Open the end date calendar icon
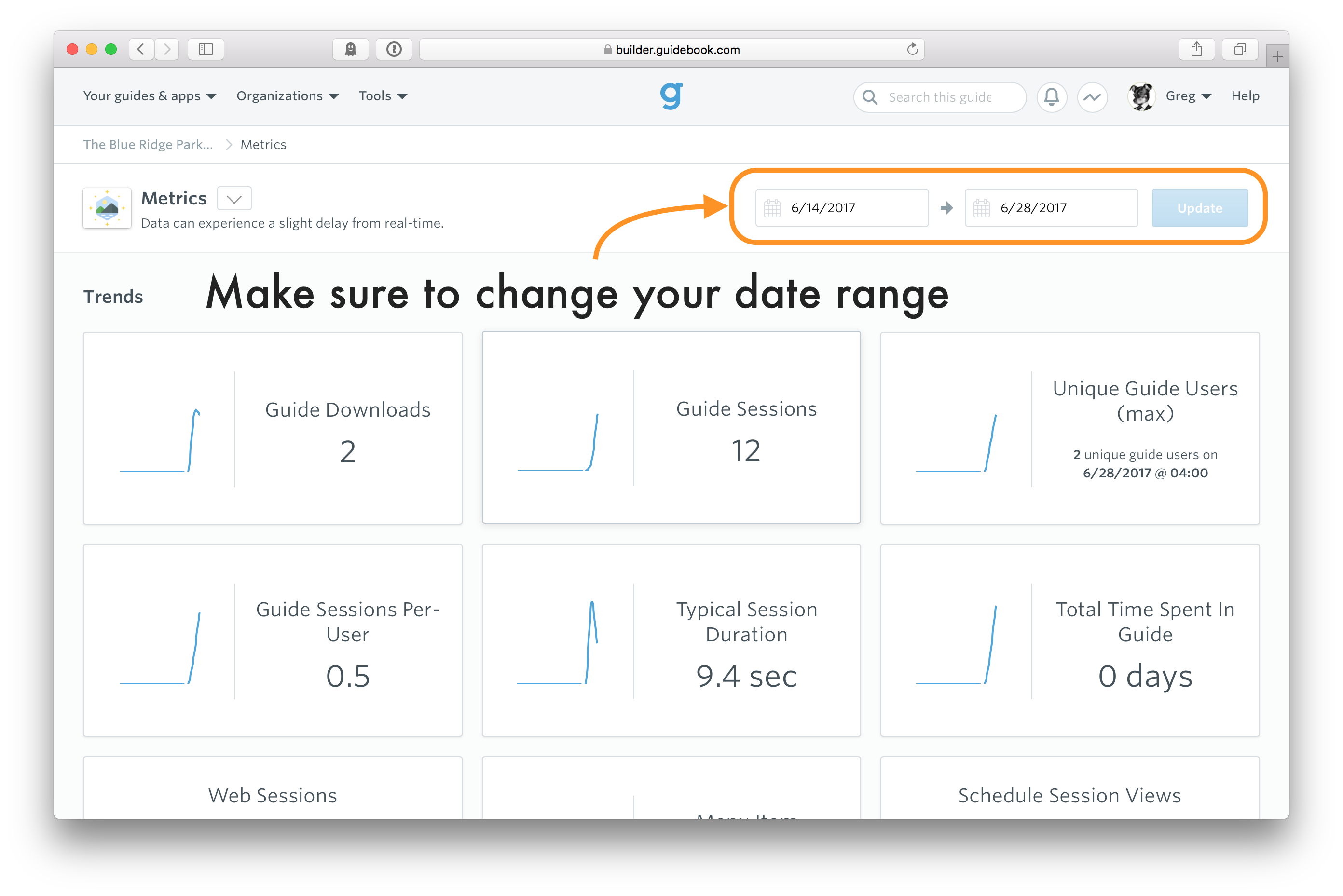This screenshot has width=1343, height=896. click(x=981, y=208)
